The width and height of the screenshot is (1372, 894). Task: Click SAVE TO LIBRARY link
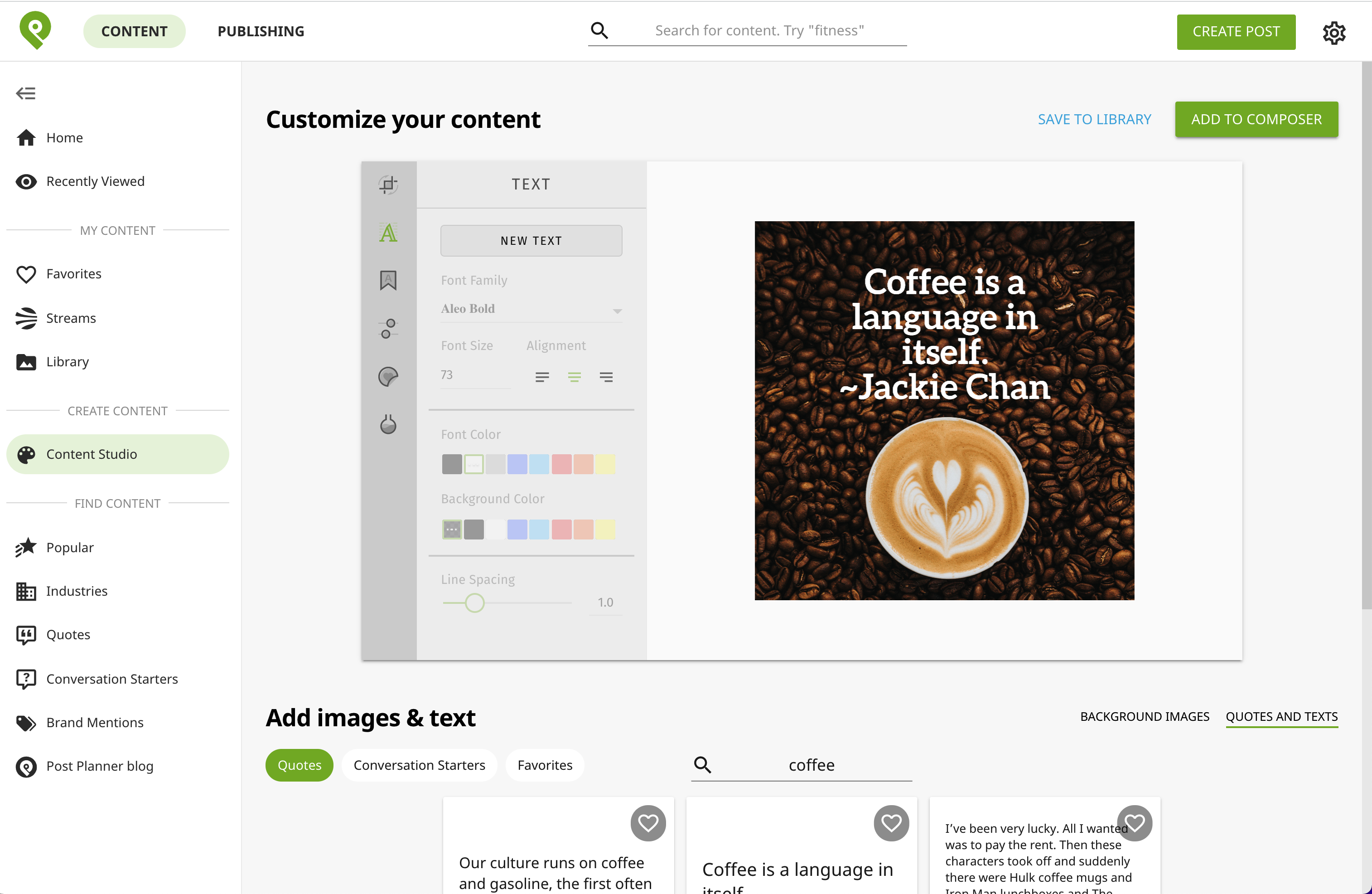(1094, 119)
